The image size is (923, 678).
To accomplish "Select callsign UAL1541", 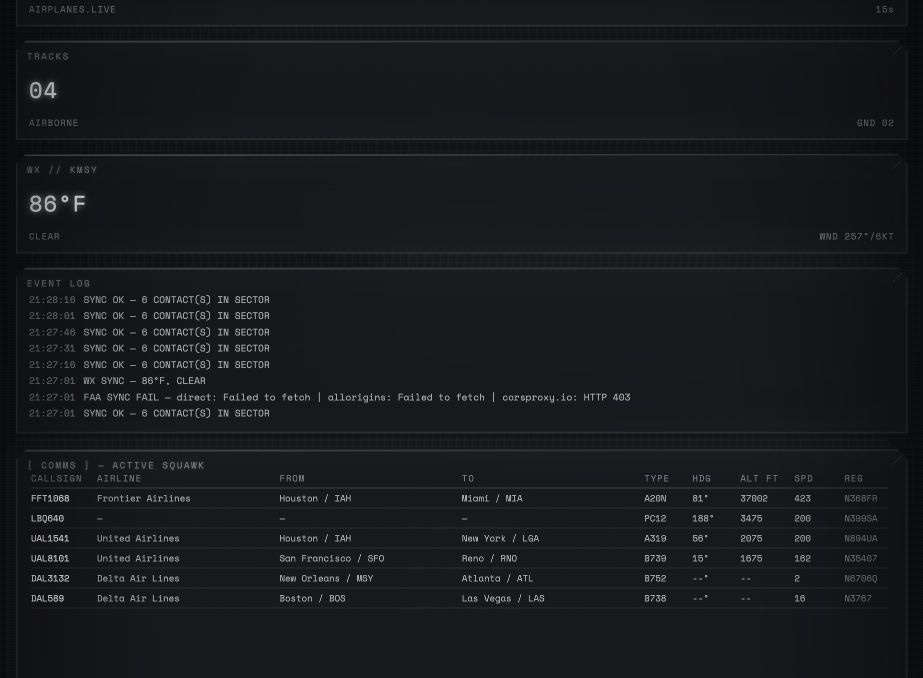I will (50, 539).
